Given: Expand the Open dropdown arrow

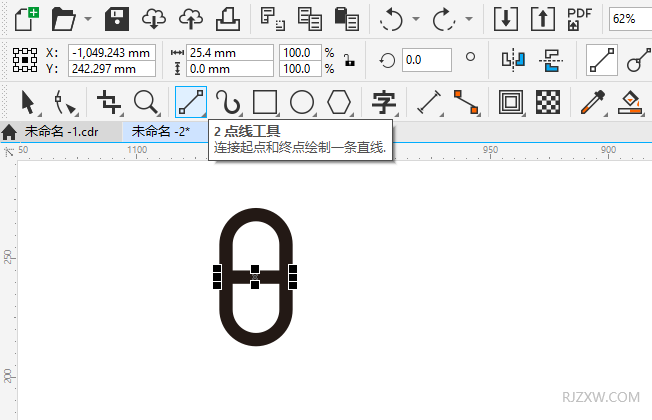Looking at the screenshot, I should pos(88,19).
